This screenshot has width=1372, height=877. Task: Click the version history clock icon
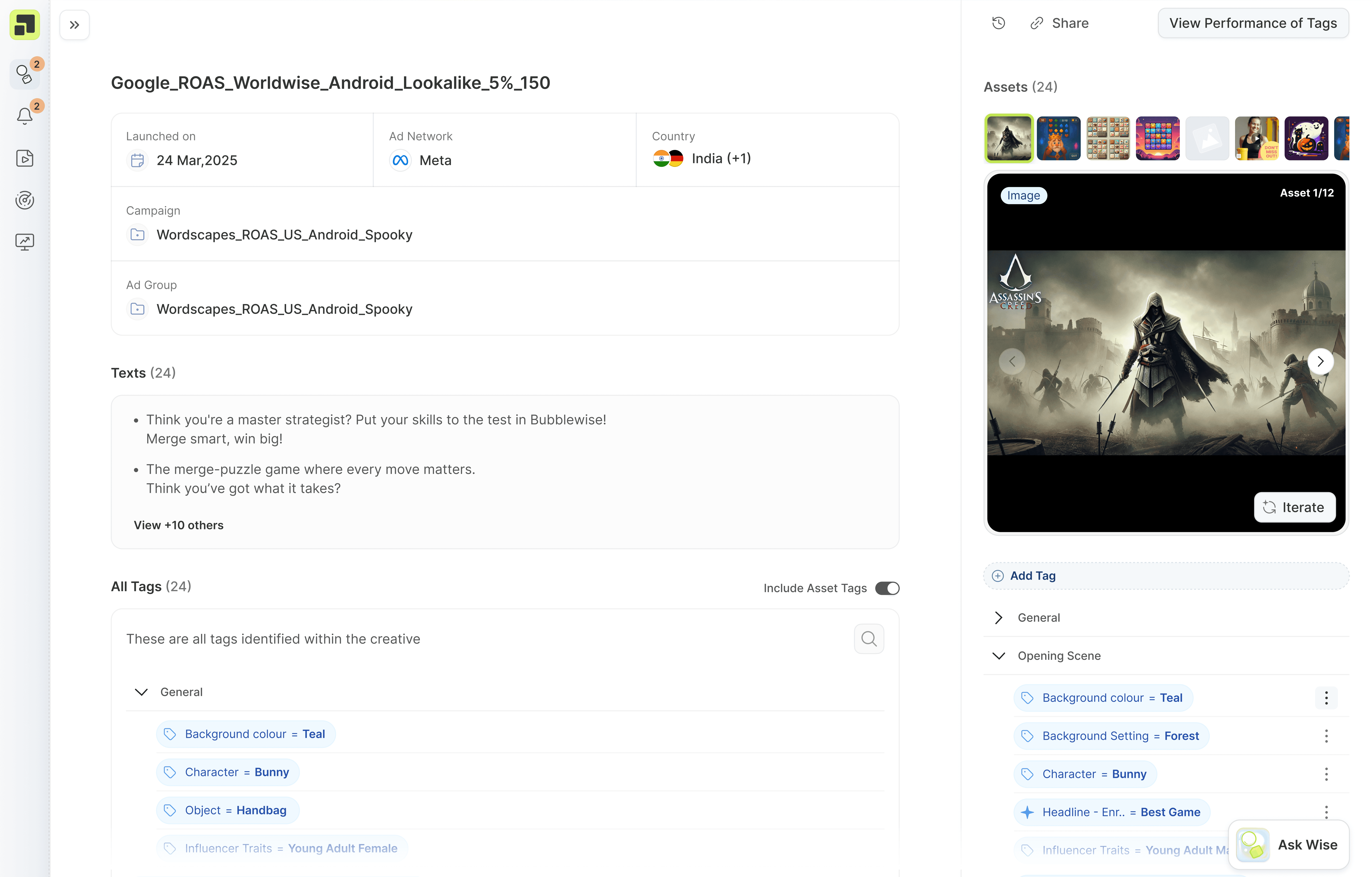[998, 23]
